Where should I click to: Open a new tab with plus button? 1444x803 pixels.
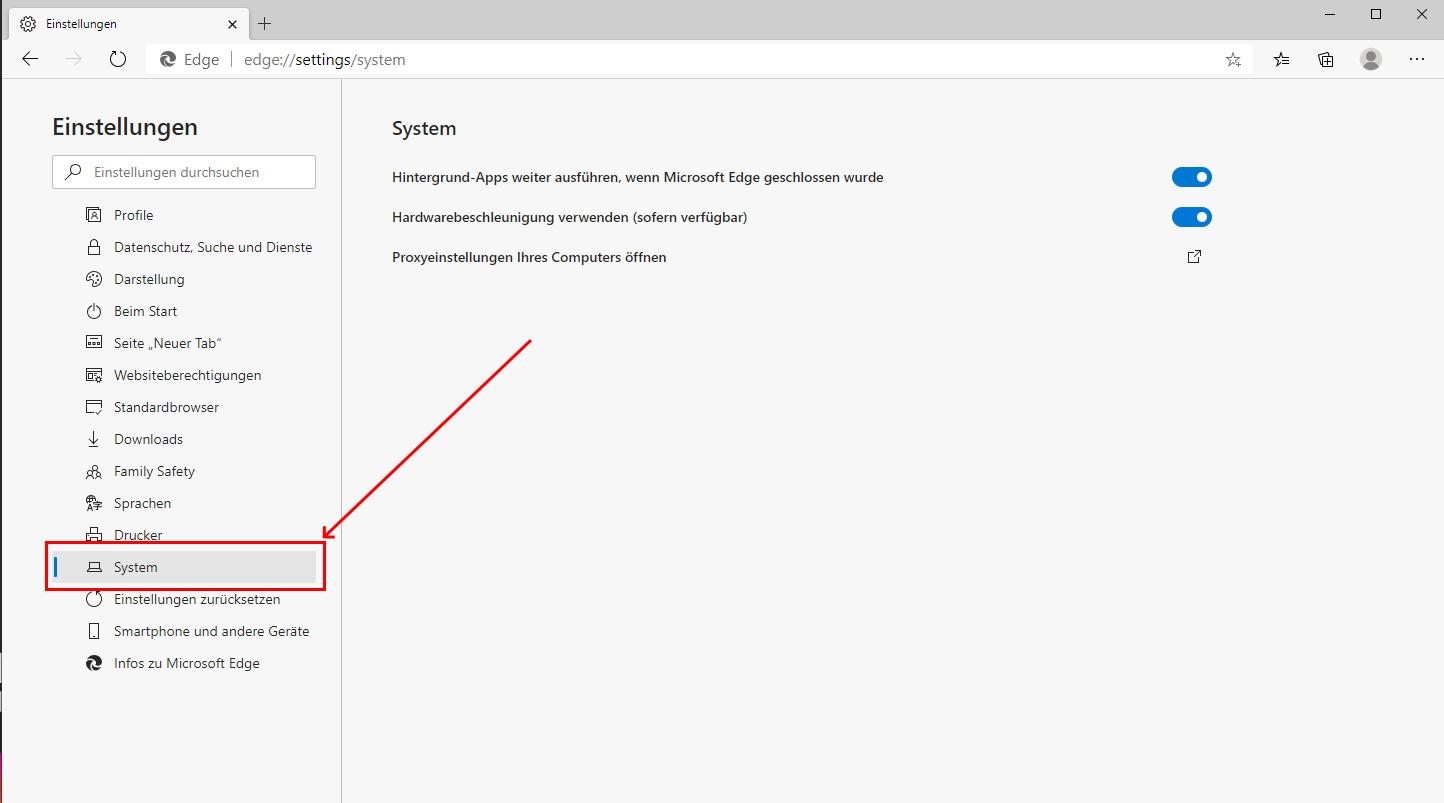point(265,23)
